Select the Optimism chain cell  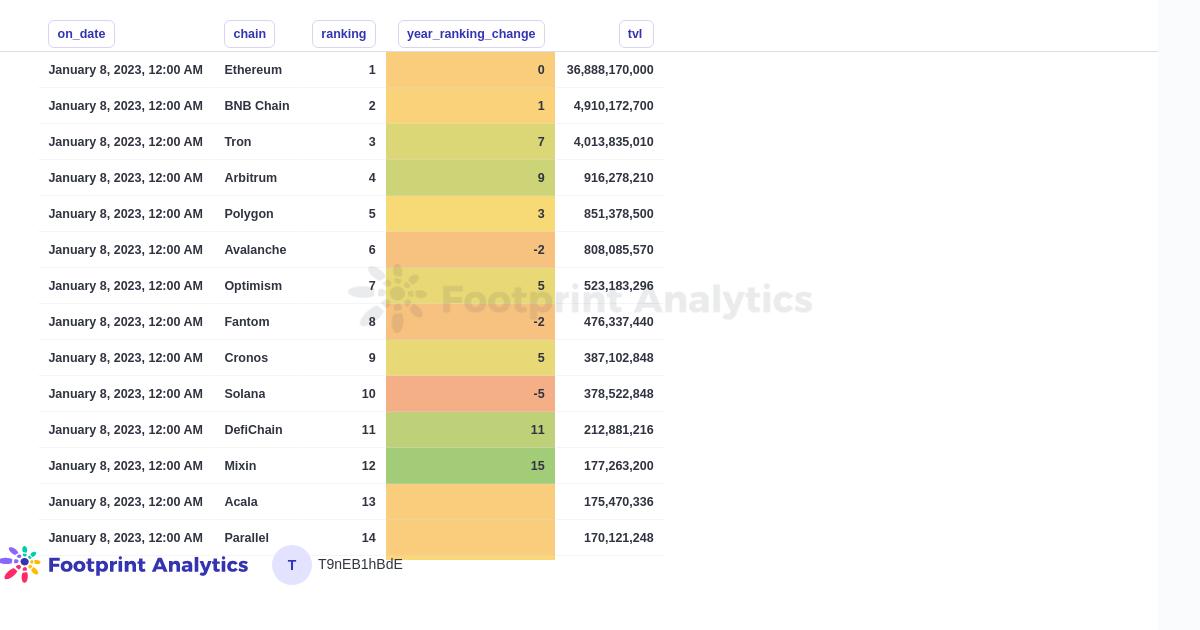pos(253,286)
